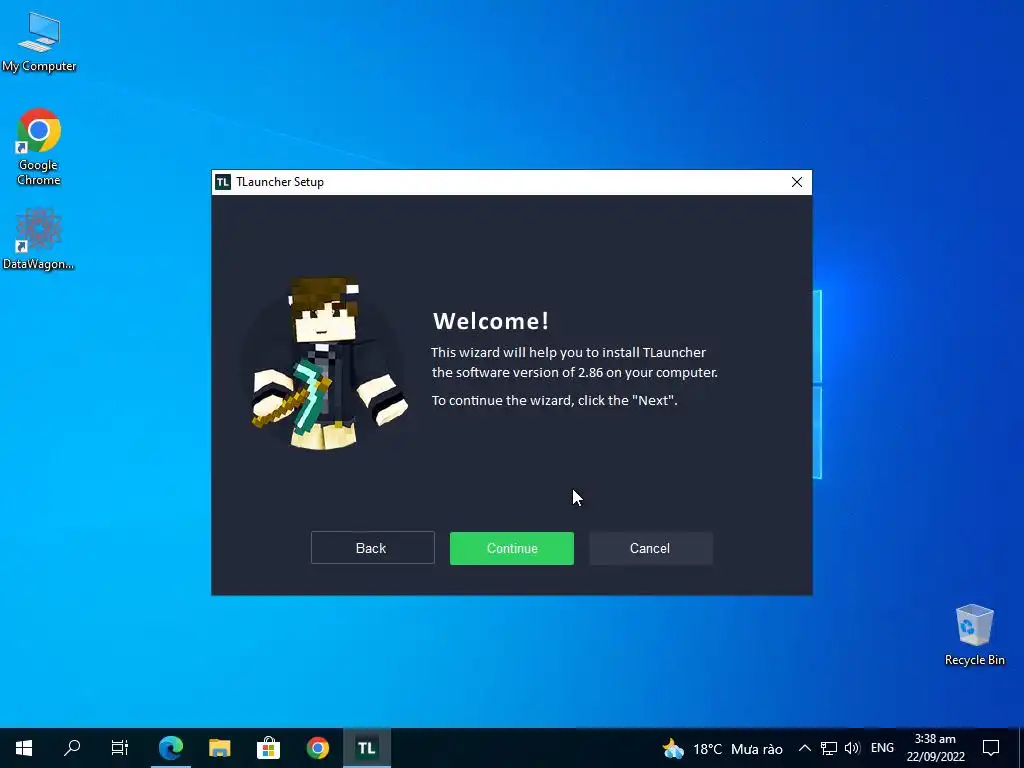1024x768 pixels.
Task: Open the volume control tray icon
Action: tap(852, 748)
